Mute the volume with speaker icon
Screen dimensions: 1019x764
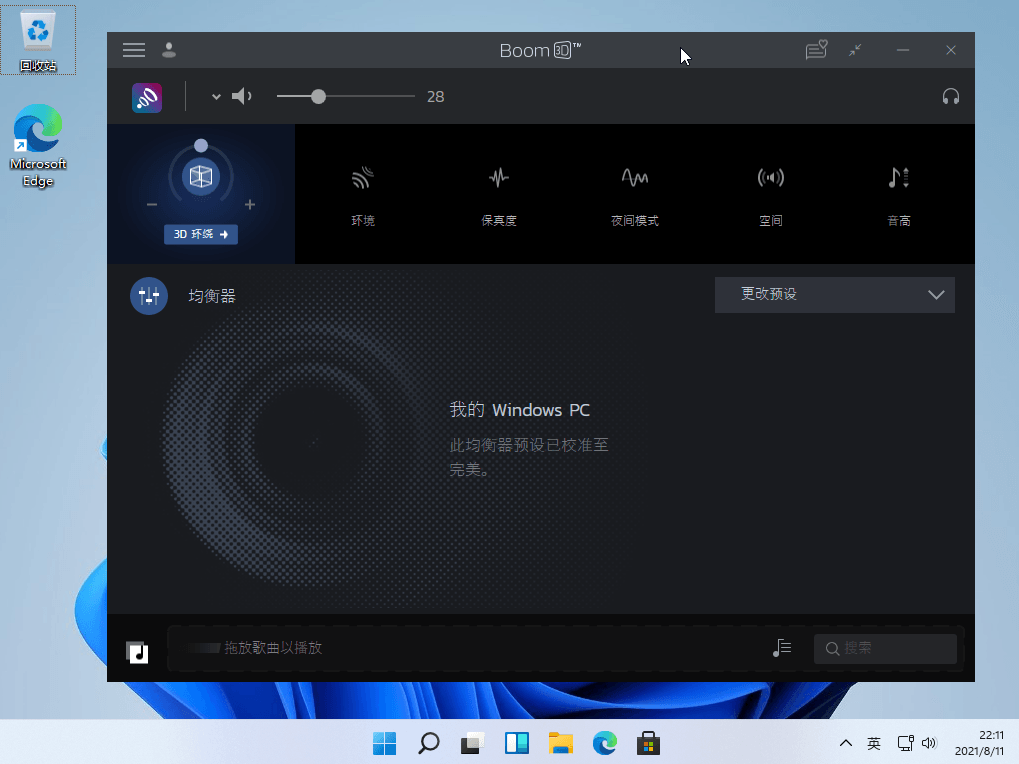pyautogui.click(x=242, y=96)
